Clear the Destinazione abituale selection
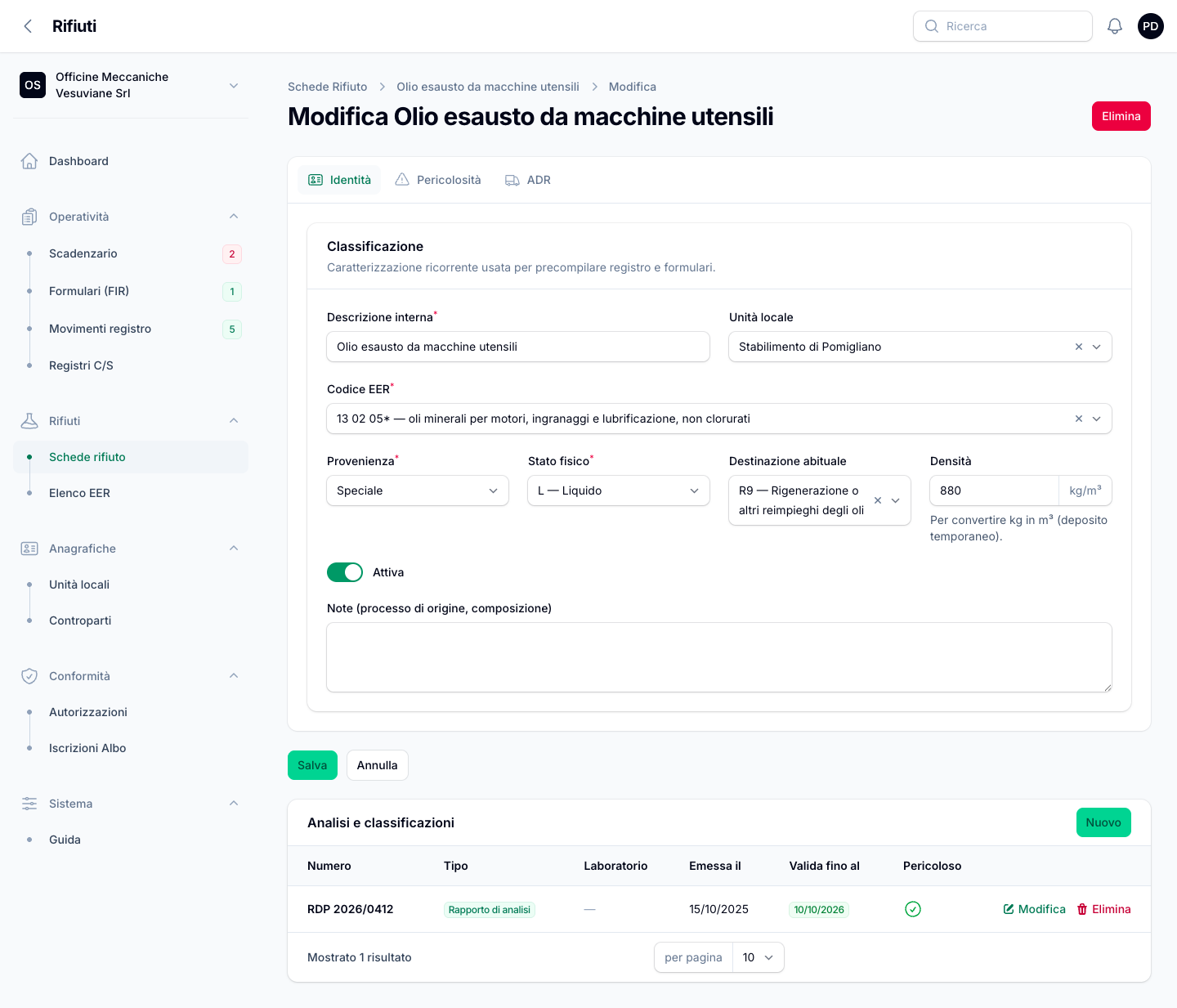 click(878, 500)
